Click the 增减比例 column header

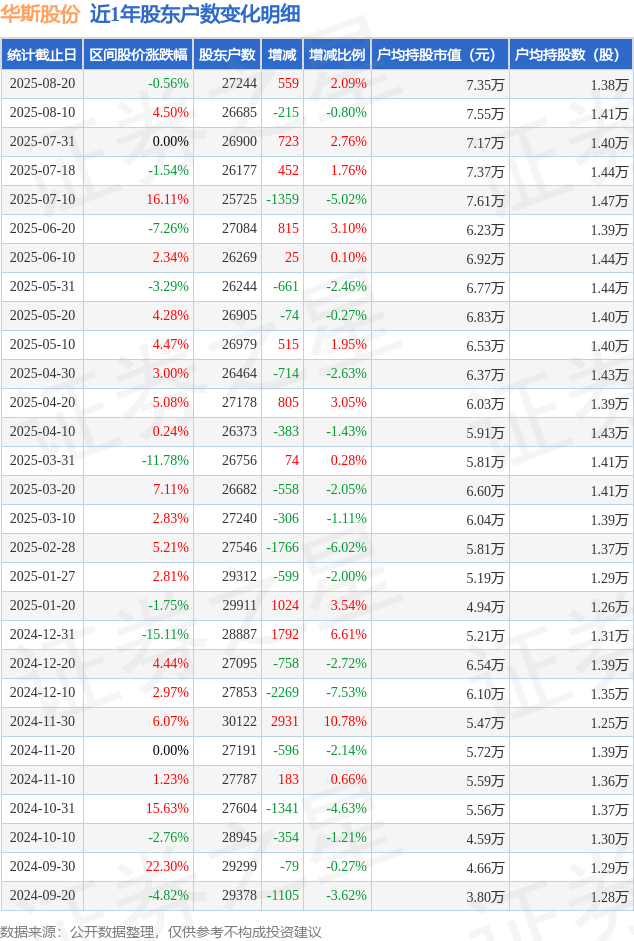337,55
